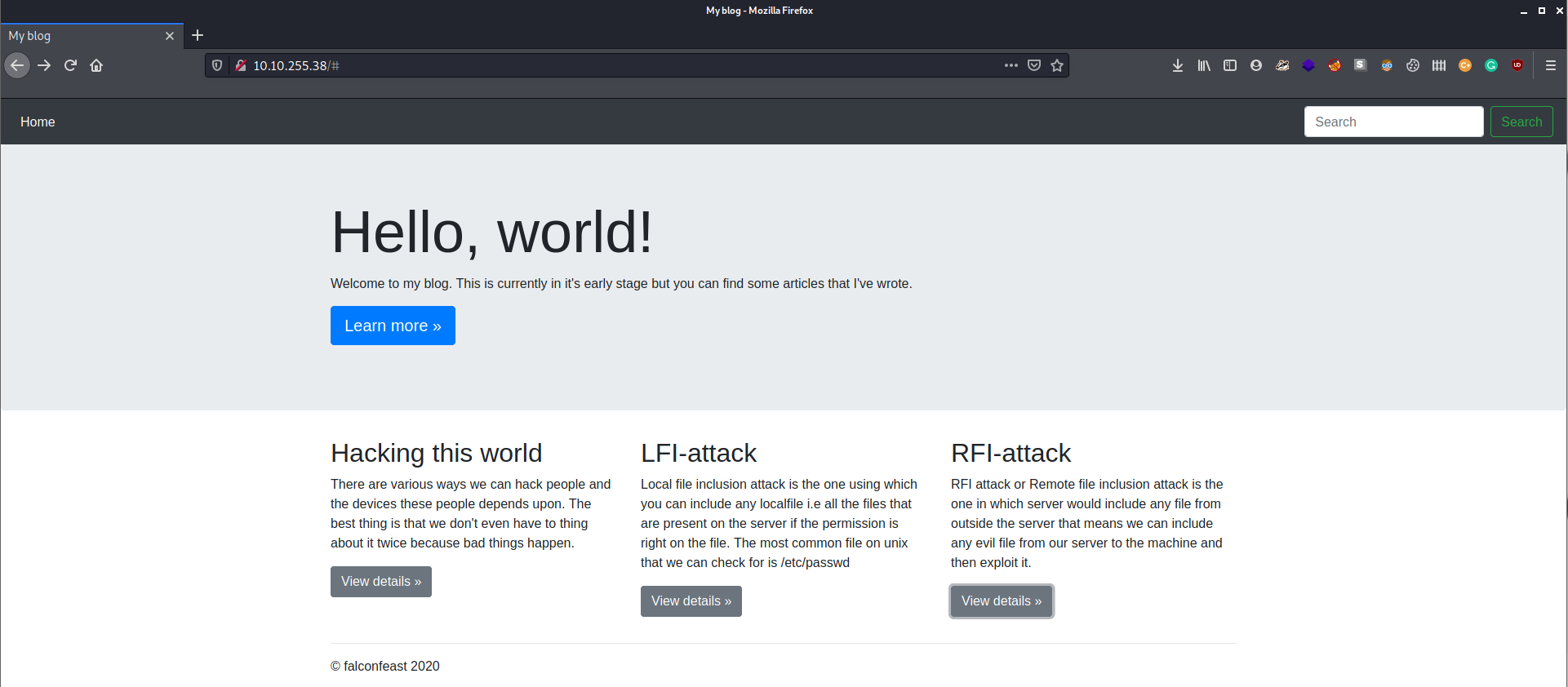Bookmark this page with the star icon
Screen dimensions: 1568x687
pyautogui.click(x=1057, y=65)
